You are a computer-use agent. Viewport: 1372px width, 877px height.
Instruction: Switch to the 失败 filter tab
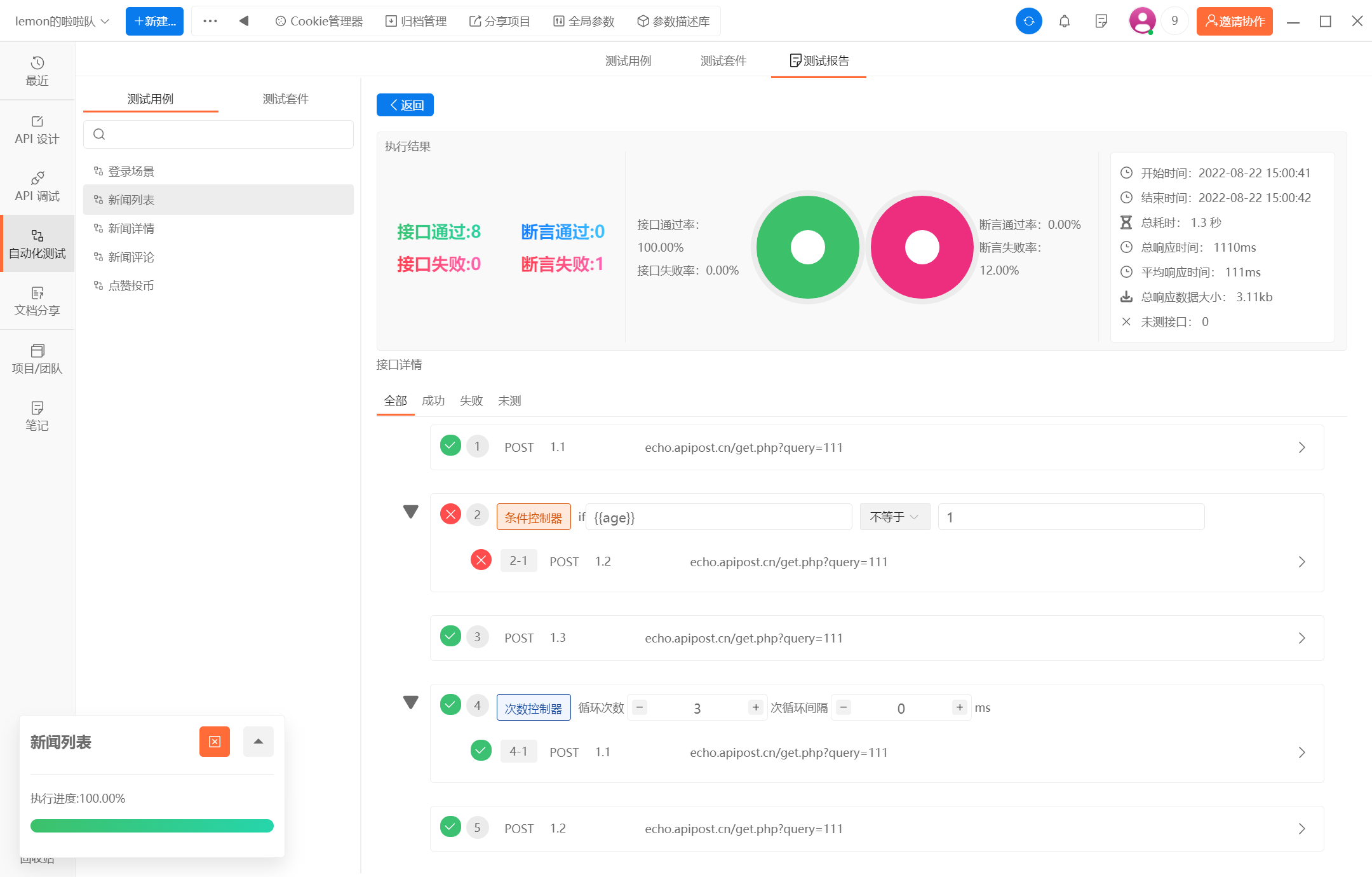click(x=471, y=401)
